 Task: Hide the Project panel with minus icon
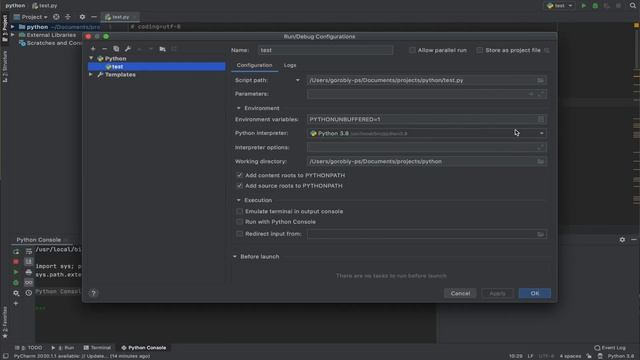pos(94,17)
